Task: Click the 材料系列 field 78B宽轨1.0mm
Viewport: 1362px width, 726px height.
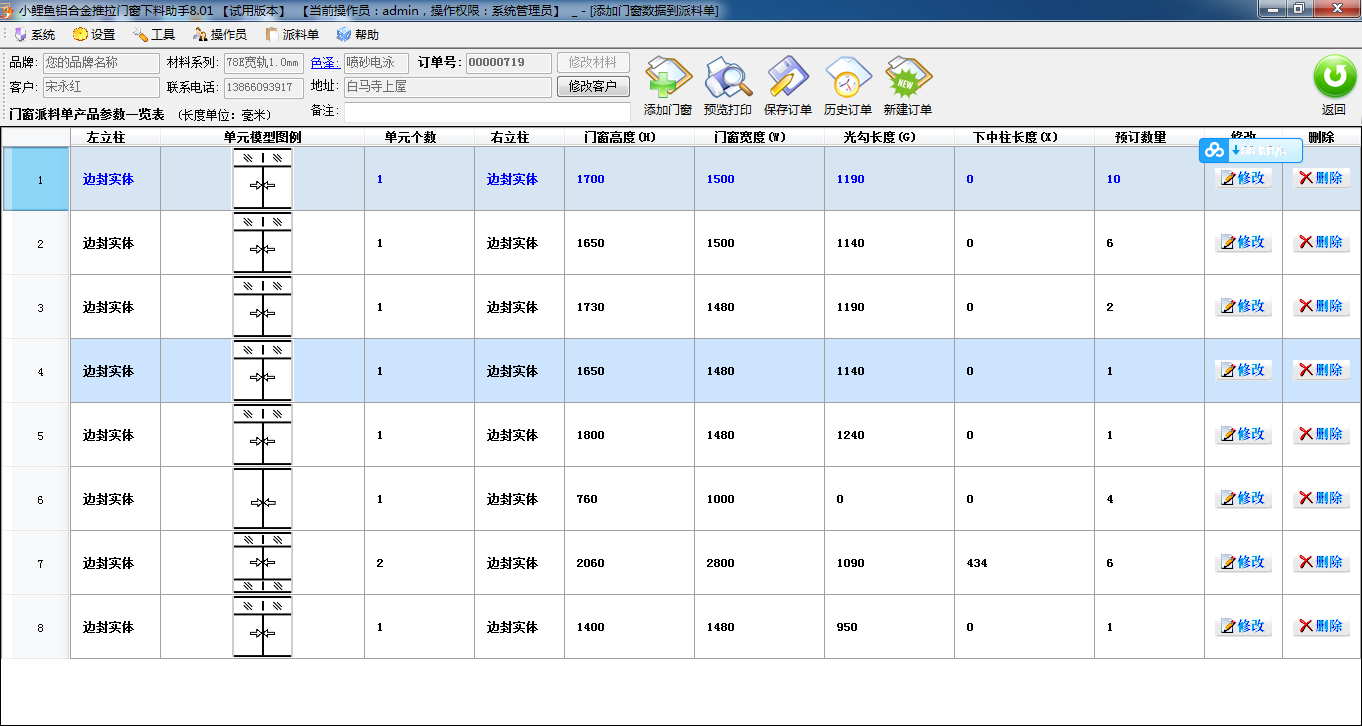Action: [x=263, y=63]
